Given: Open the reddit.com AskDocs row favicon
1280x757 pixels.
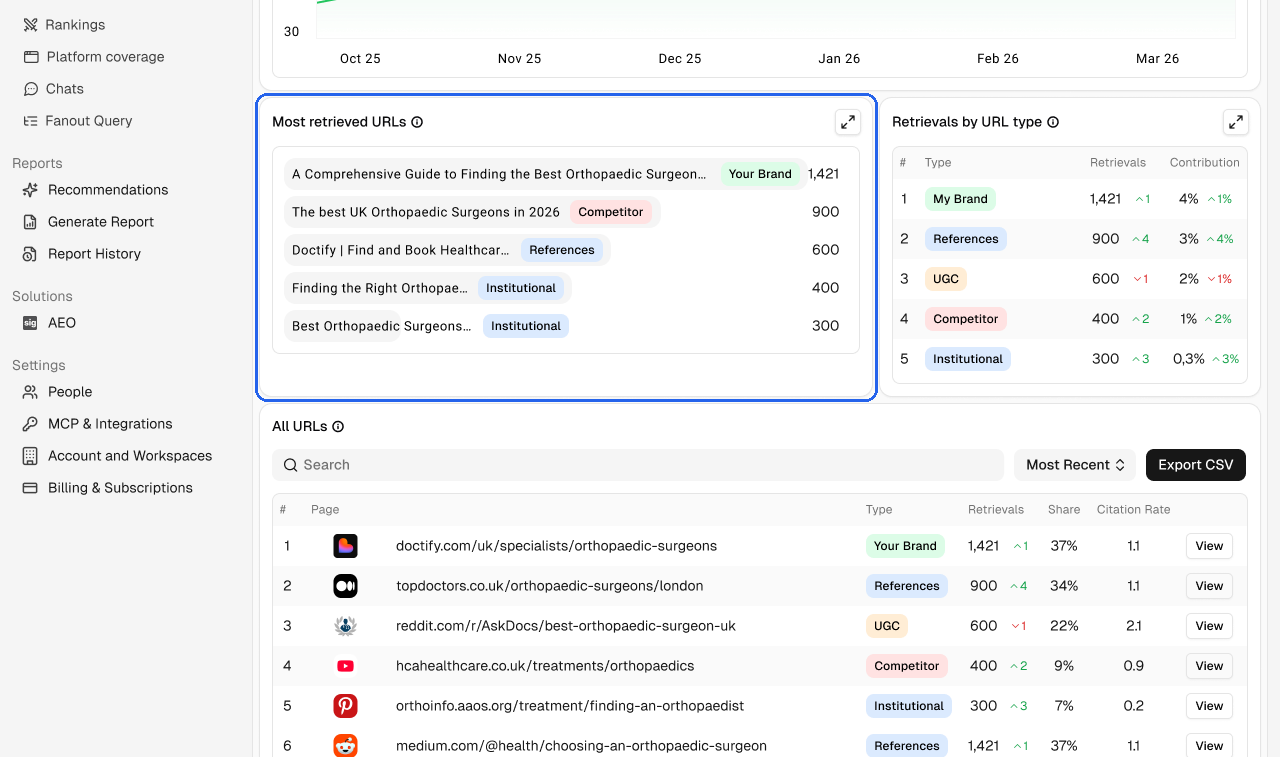Looking at the screenshot, I should click(x=345, y=626).
